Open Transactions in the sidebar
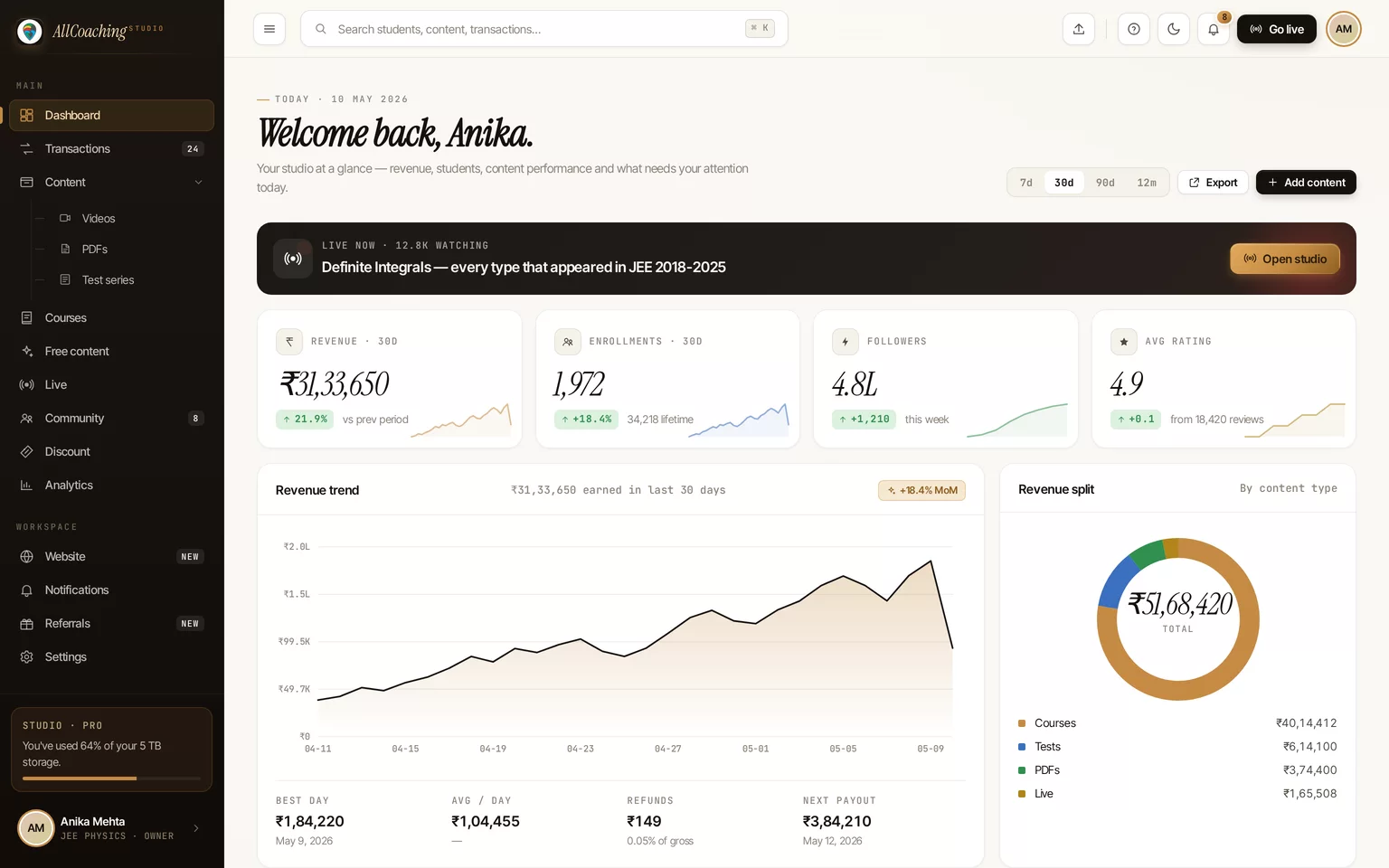Viewport: 1389px width, 868px height. click(x=112, y=149)
